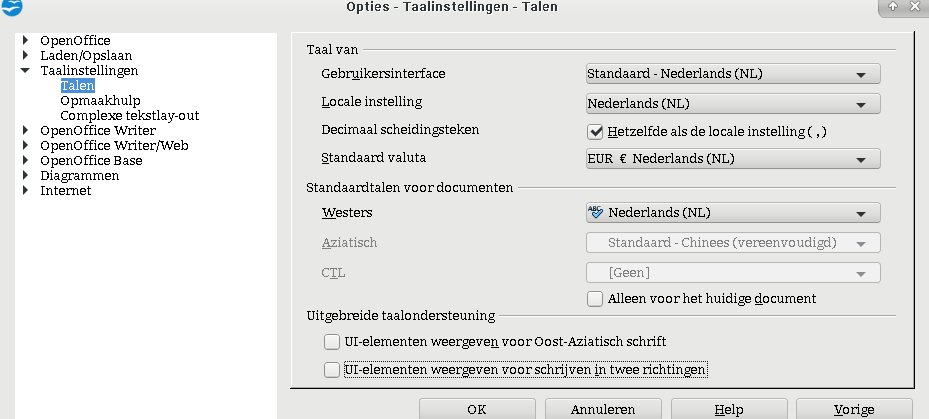Expand the Diagrammen tree node
Screen dimensions: 929x419
[25, 176]
